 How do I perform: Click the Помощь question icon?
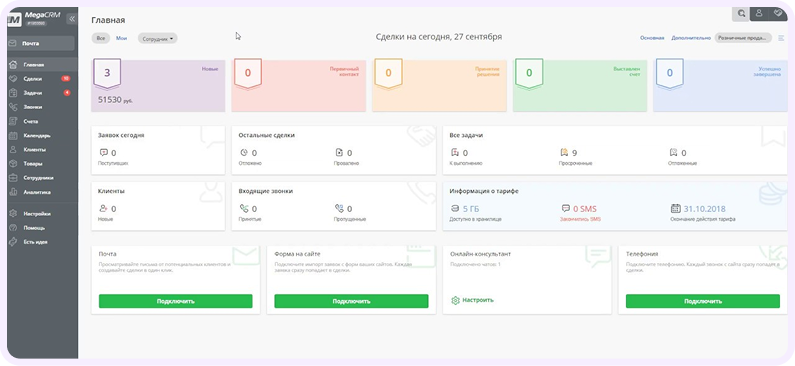(x=13, y=228)
